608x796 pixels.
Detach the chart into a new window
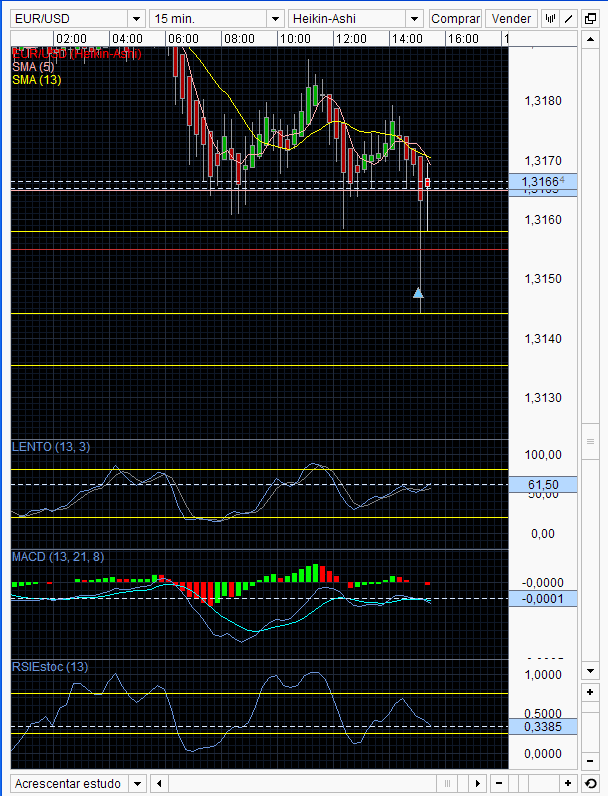pyautogui.click(x=590, y=19)
